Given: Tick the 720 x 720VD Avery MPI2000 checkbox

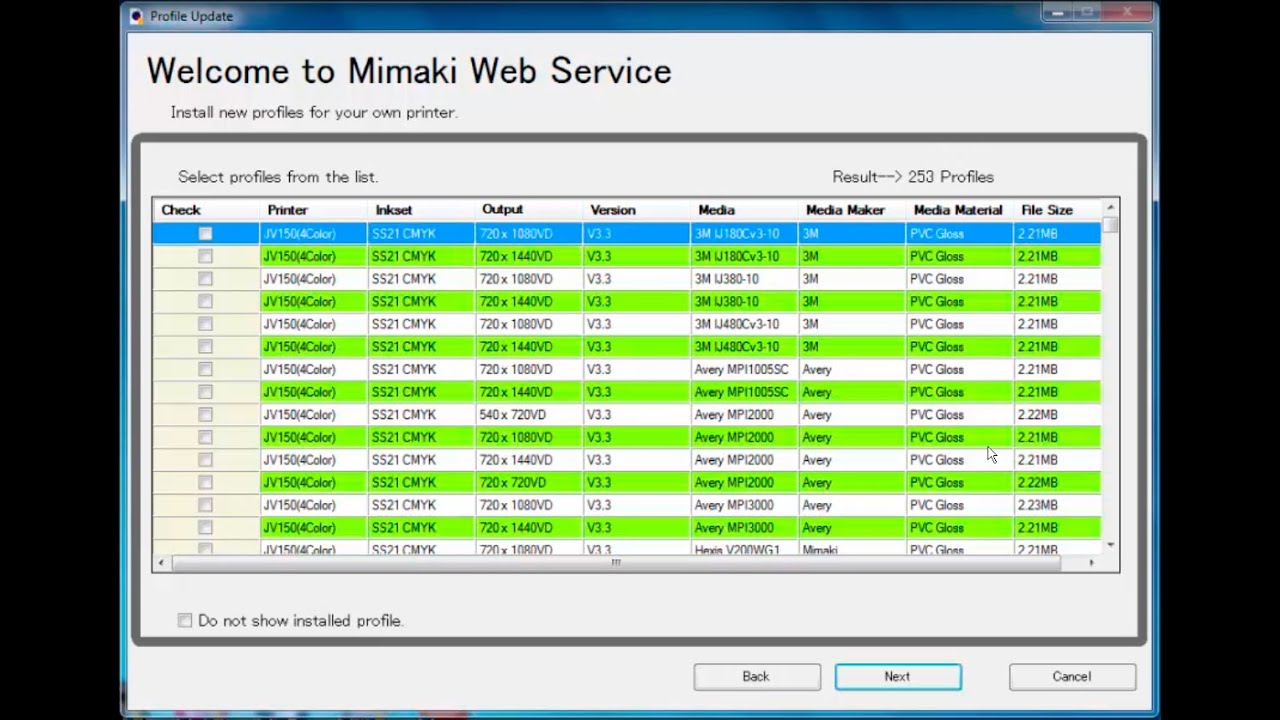Looking at the screenshot, I should pos(205,482).
